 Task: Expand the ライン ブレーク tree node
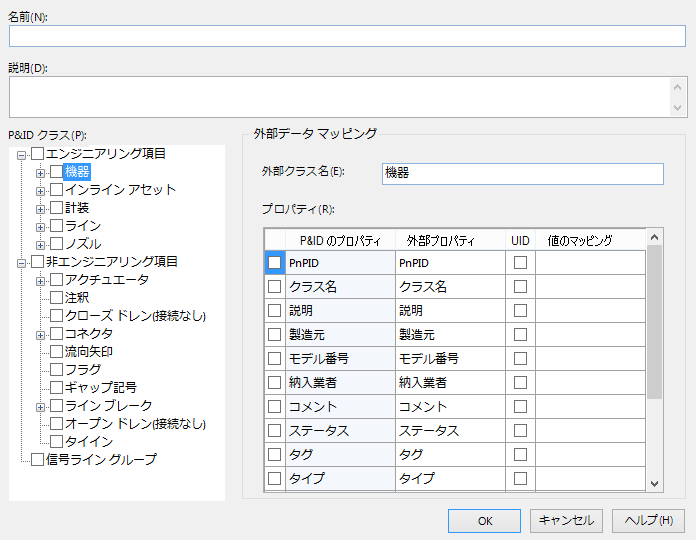[x=41, y=406]
